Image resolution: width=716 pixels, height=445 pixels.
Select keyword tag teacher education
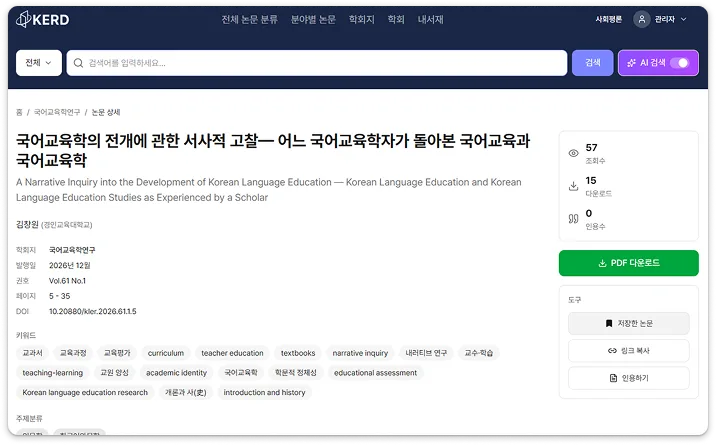(x=232, y=353)
